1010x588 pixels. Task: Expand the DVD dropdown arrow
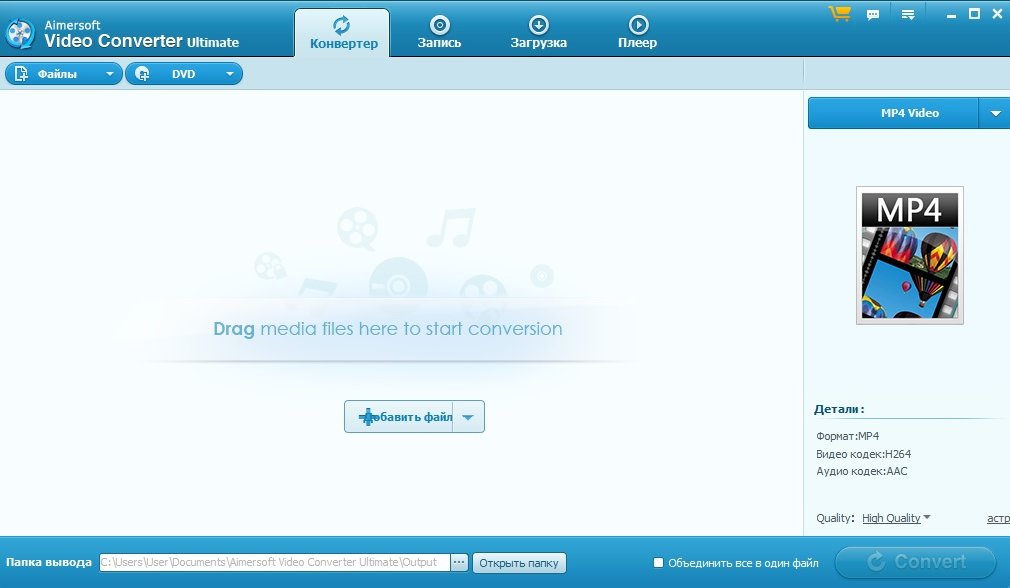pos(230,74)
